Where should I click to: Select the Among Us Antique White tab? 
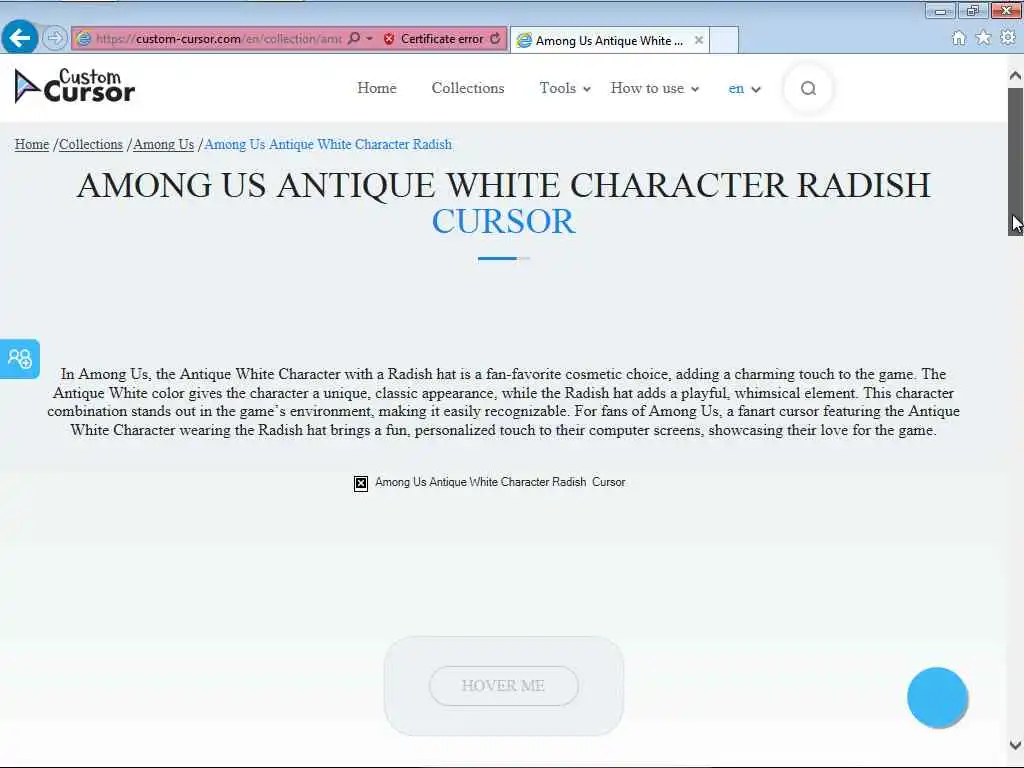coord(609,40)
